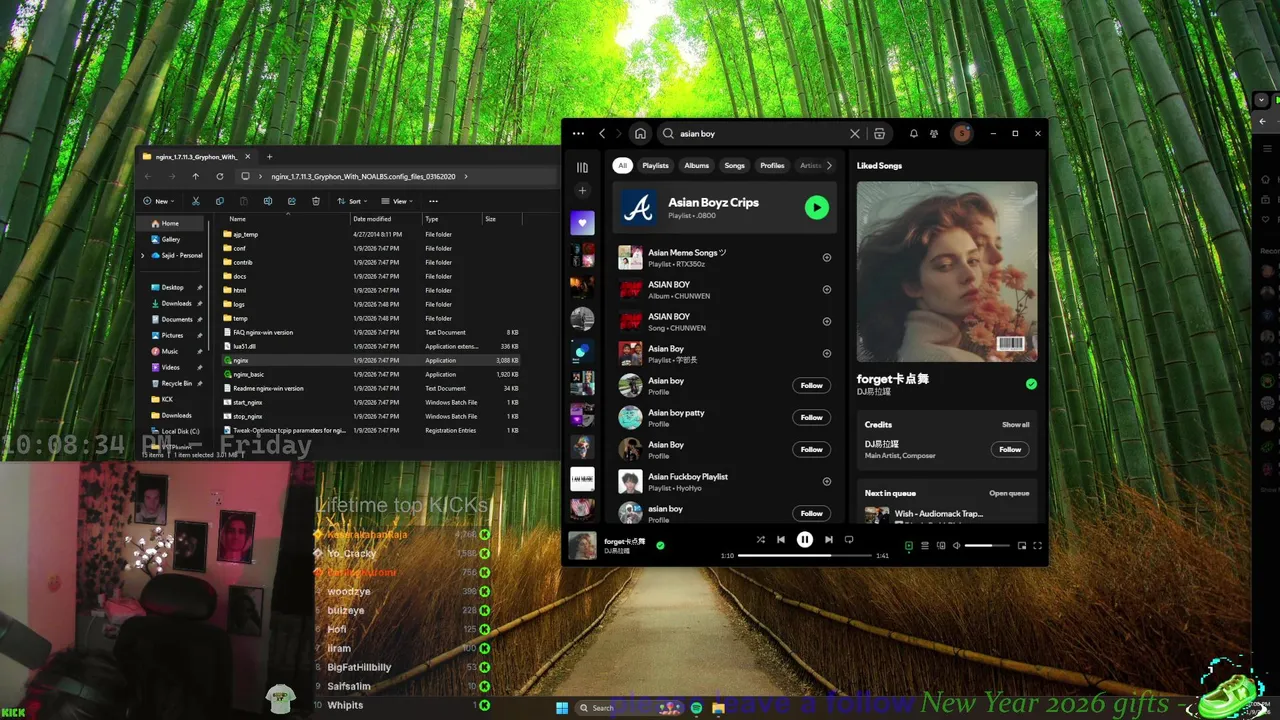This screenshot has height=720, width=1280.
Task: Toggle repeat mode in player
Action: (x=849, y=540)
